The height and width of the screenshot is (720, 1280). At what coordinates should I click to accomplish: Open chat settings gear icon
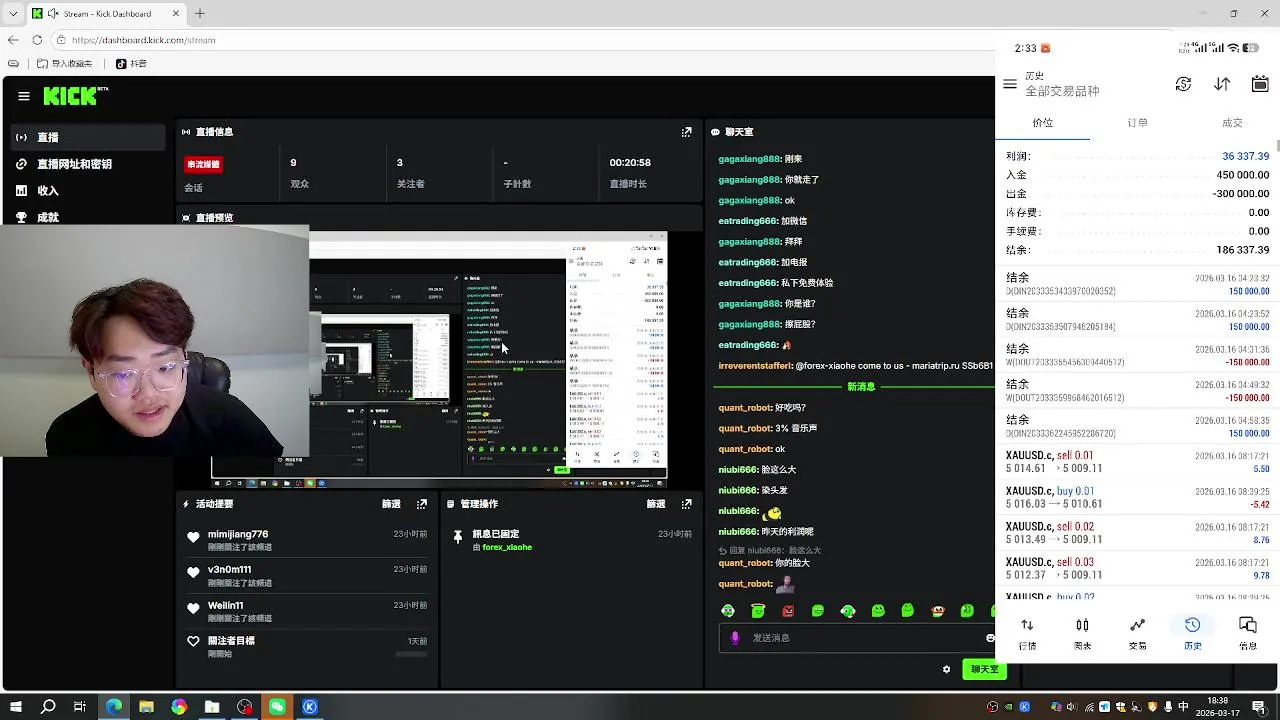[946, 669]
